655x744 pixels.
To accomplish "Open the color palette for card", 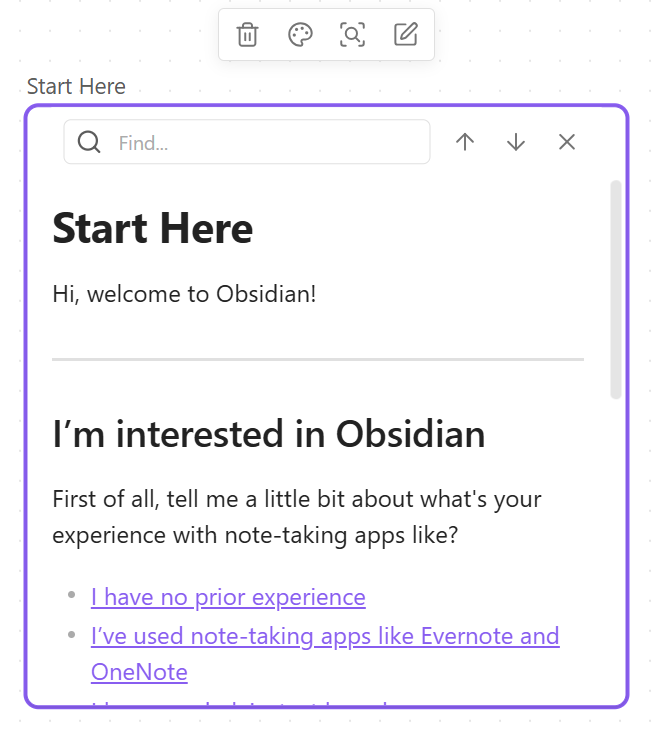I will [300, 35].
